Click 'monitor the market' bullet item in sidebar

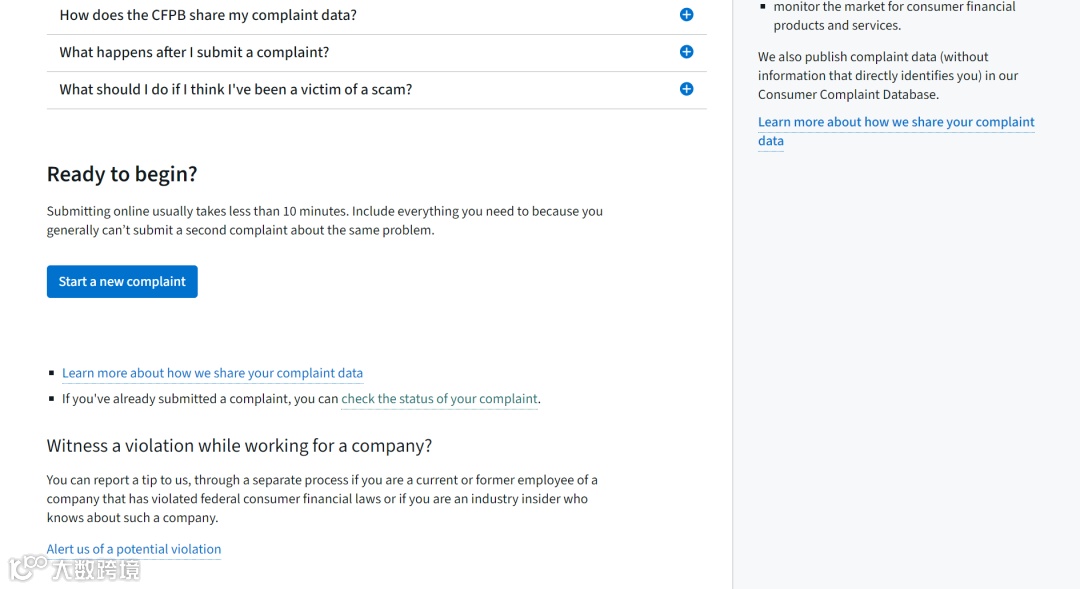(x=893, y=16)
